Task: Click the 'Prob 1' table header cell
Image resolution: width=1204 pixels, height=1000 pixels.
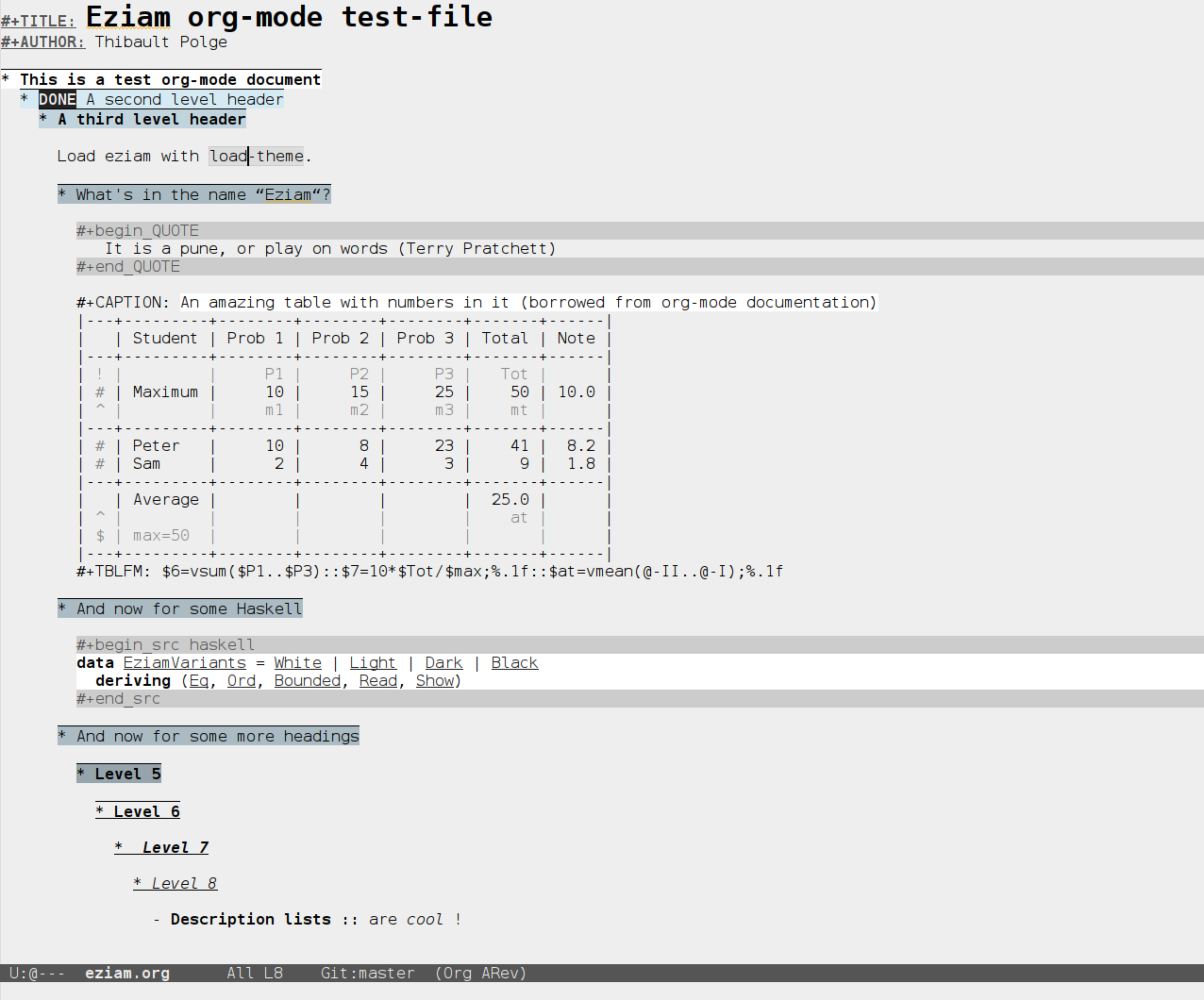Action: pyautogui.click(x=255, y=339)
